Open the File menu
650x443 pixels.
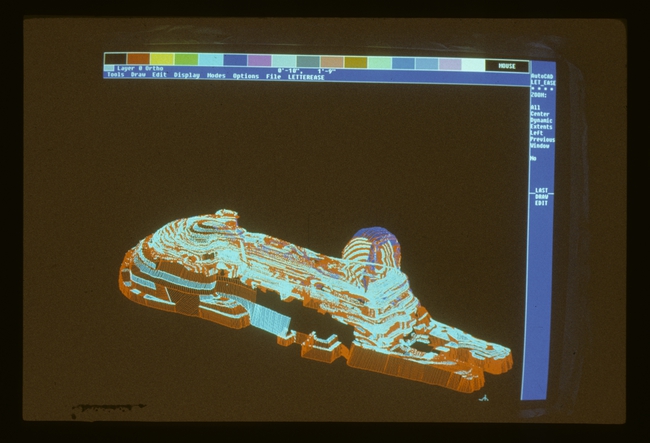[x=273, y=76]
